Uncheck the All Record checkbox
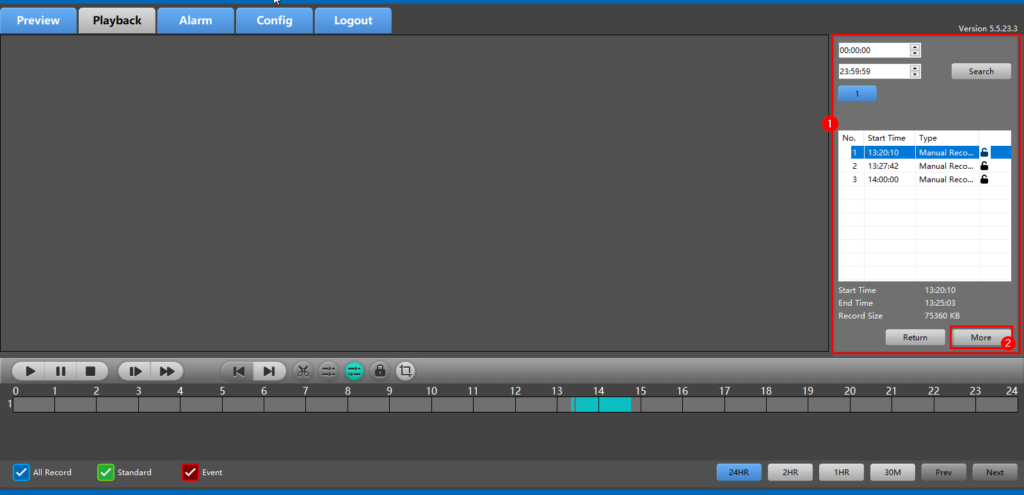 (21, 472)
